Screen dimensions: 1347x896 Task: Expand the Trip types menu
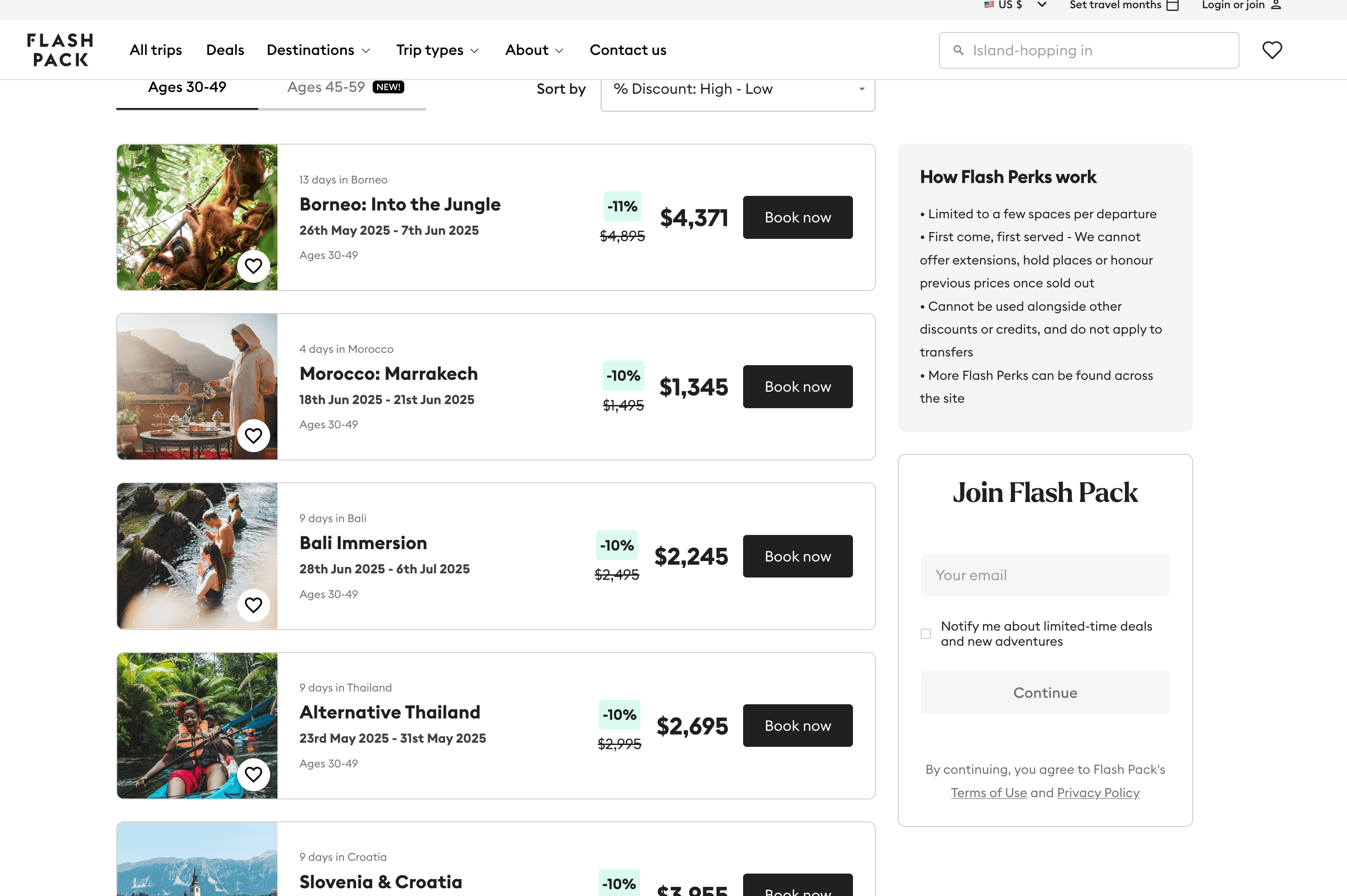click(x=437, y=50)
